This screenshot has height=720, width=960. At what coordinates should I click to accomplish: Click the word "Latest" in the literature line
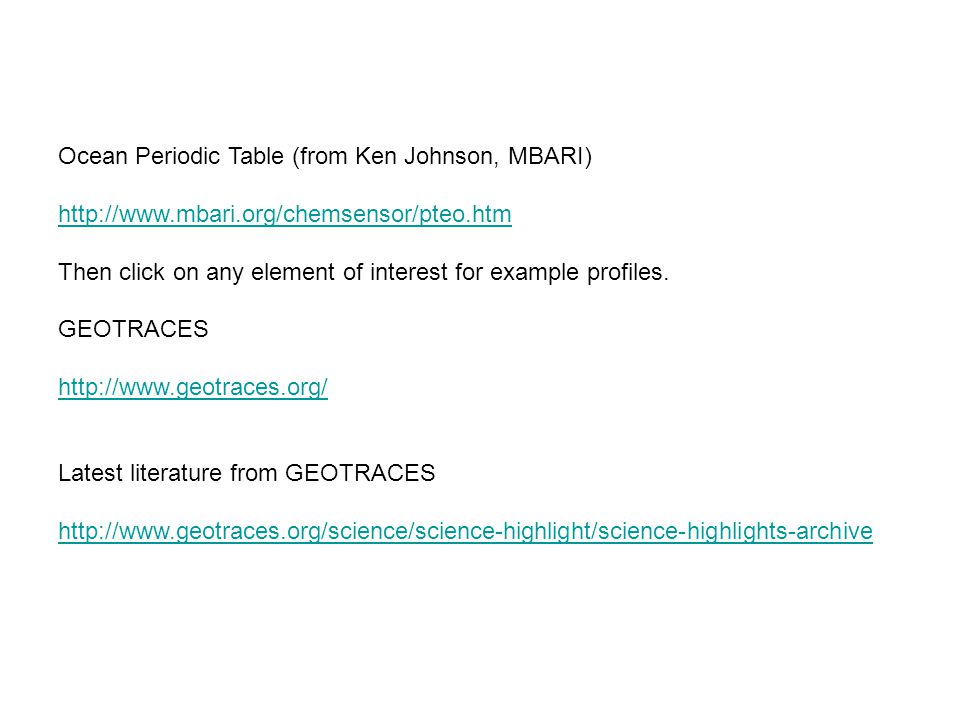click(90, 473)
